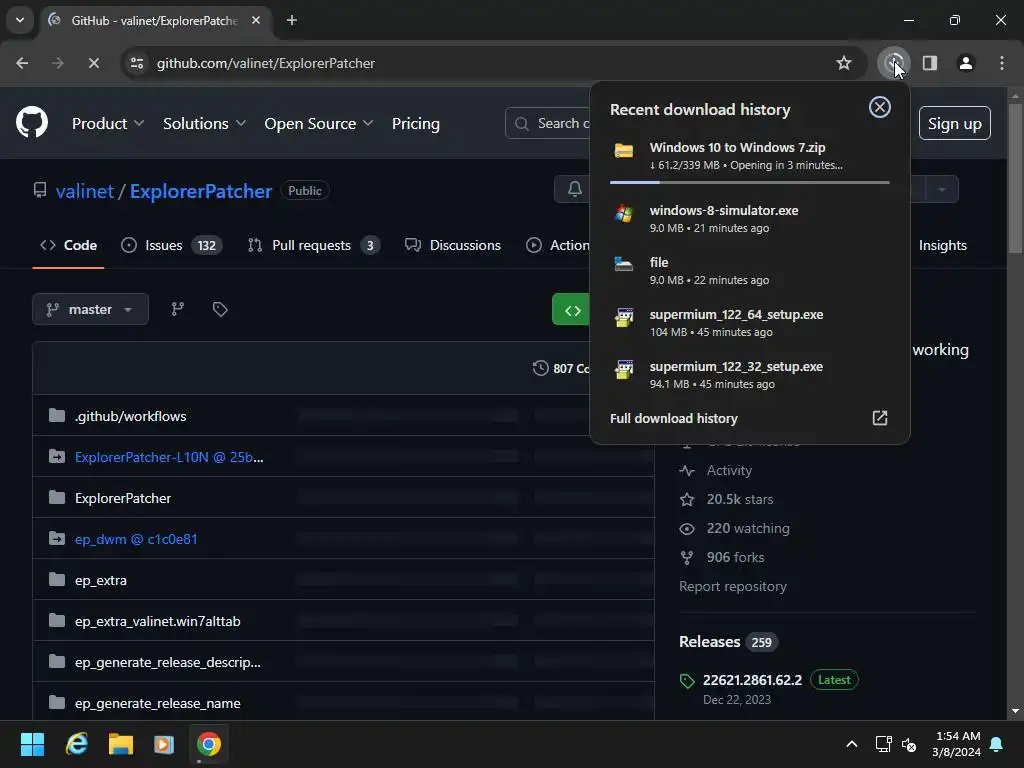
Task: Open tab search dropdown arrow
Action: [20, 20]
